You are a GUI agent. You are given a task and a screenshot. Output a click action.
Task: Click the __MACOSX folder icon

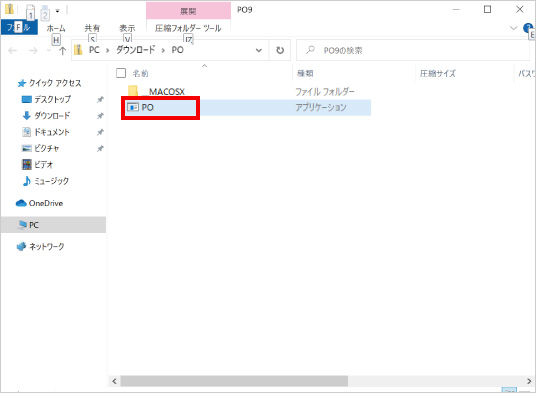[x=133, y=91]
